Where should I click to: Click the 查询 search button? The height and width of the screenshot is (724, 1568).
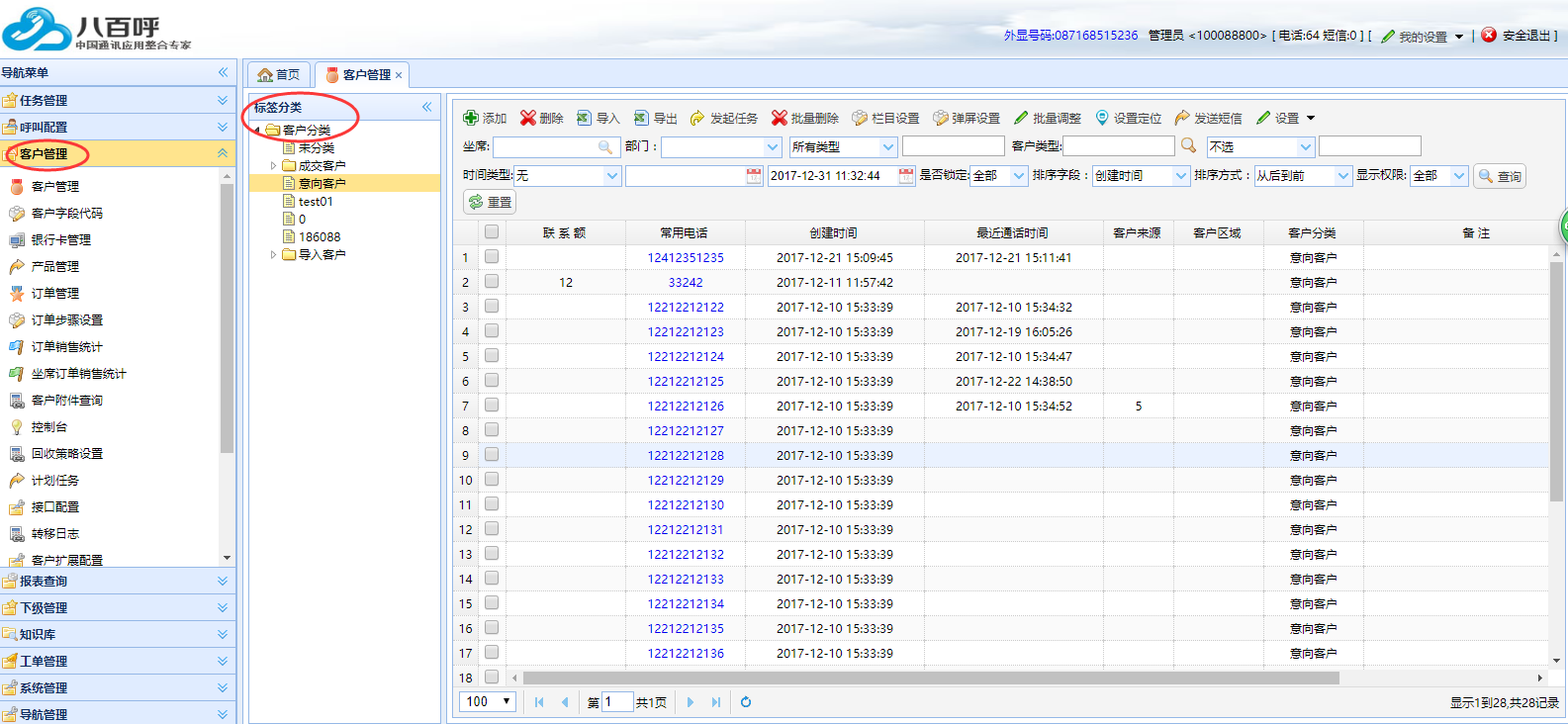point(1500,176)
